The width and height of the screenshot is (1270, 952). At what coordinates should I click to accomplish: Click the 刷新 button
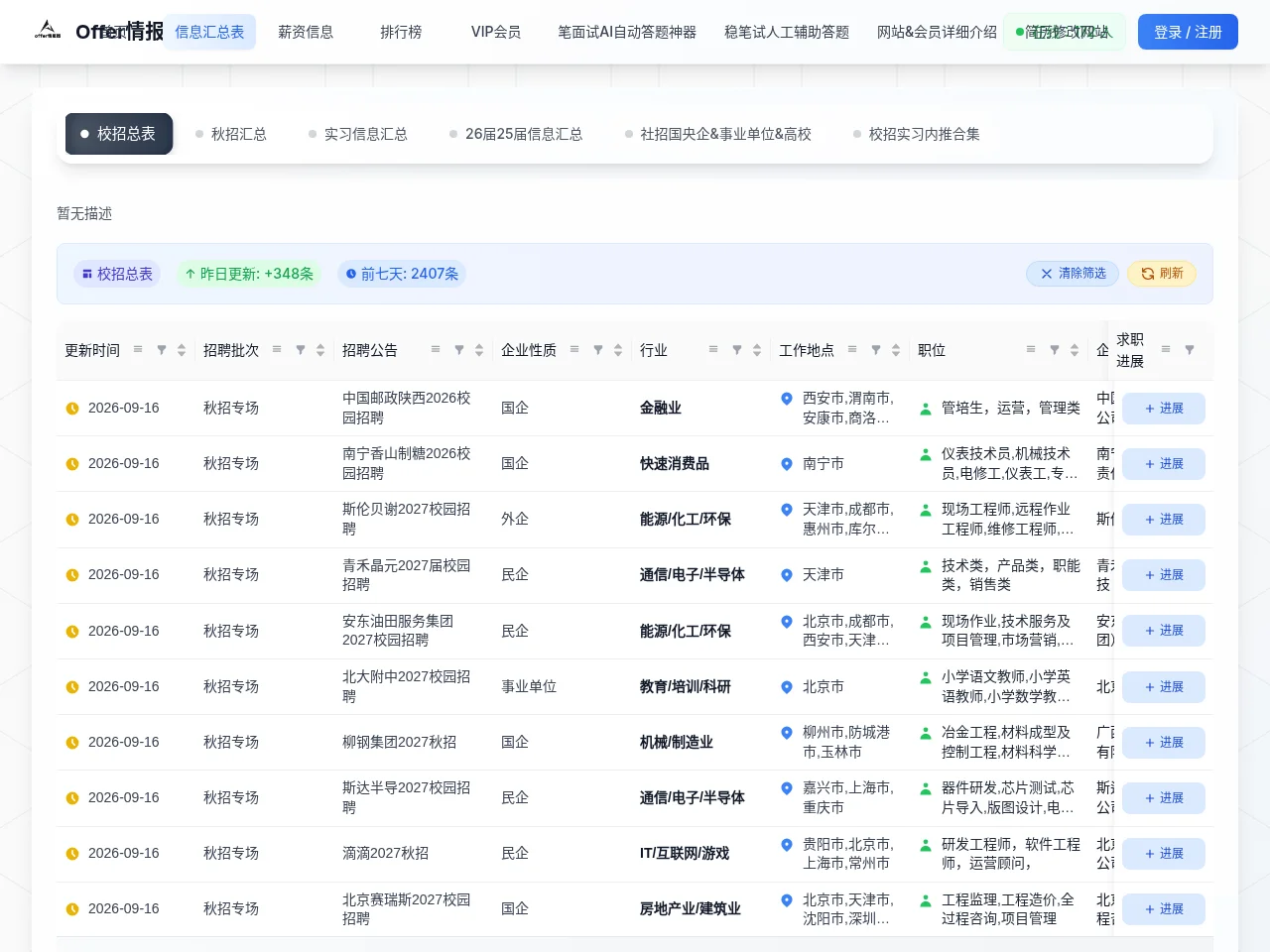coord(1162,274)
